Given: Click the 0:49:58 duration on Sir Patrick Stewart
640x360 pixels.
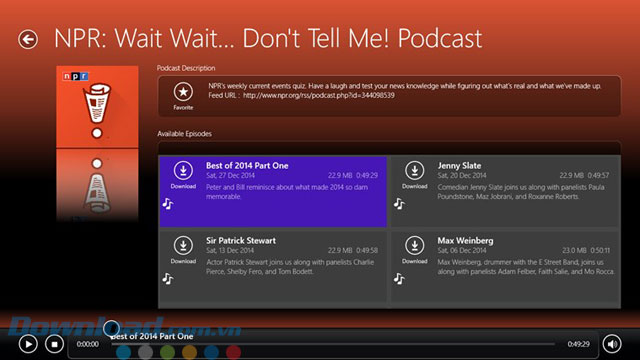Looking at the screenshot, I should click(367, 251).
